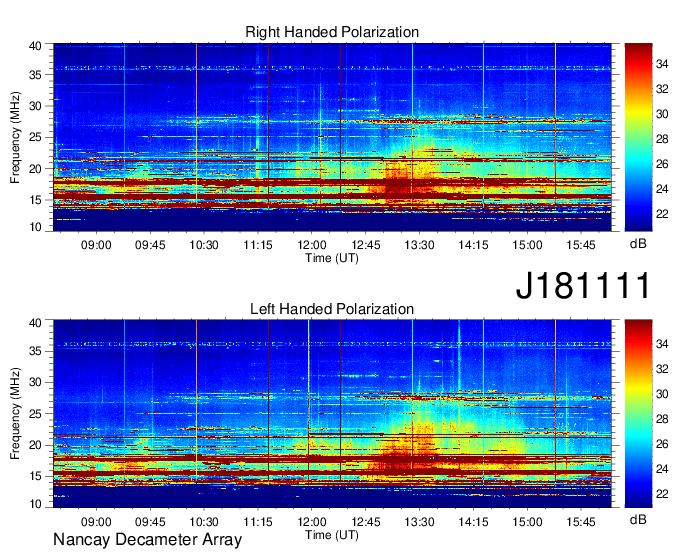Click the "Right Handed Polarization" plot title

(x=332, y=32)
